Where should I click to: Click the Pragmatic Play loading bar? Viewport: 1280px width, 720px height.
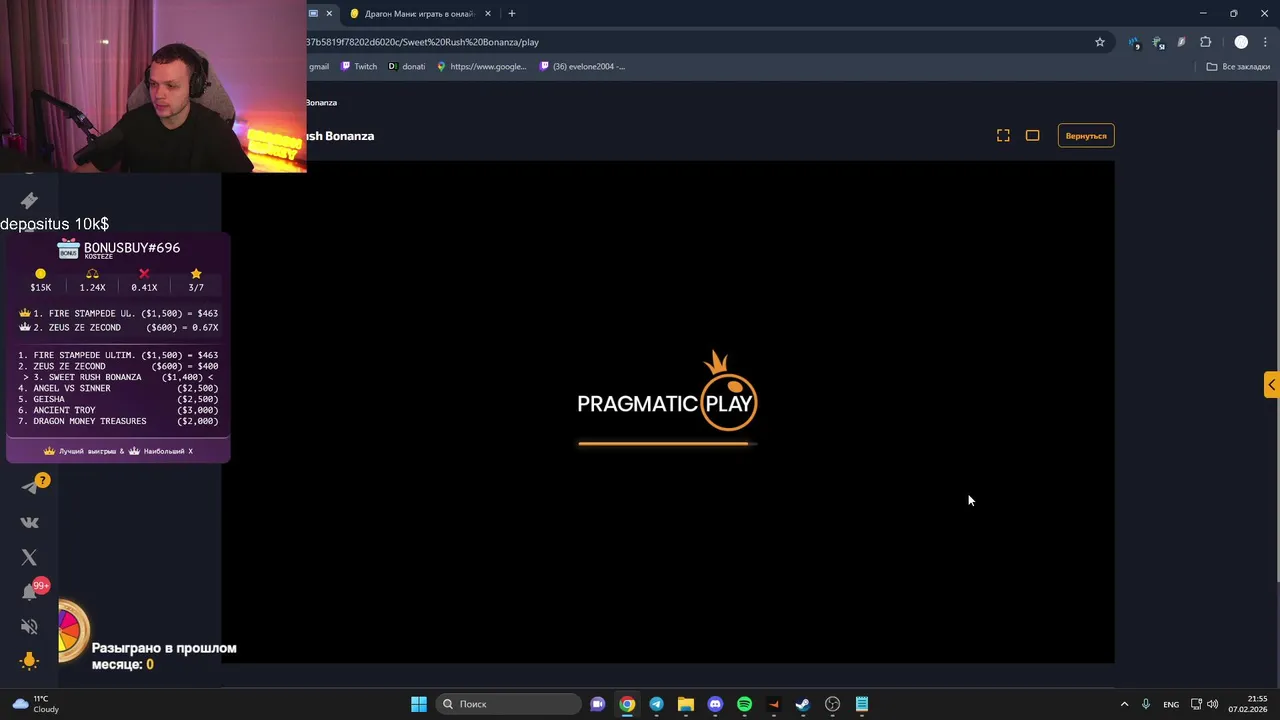click(x=667, y=443)
